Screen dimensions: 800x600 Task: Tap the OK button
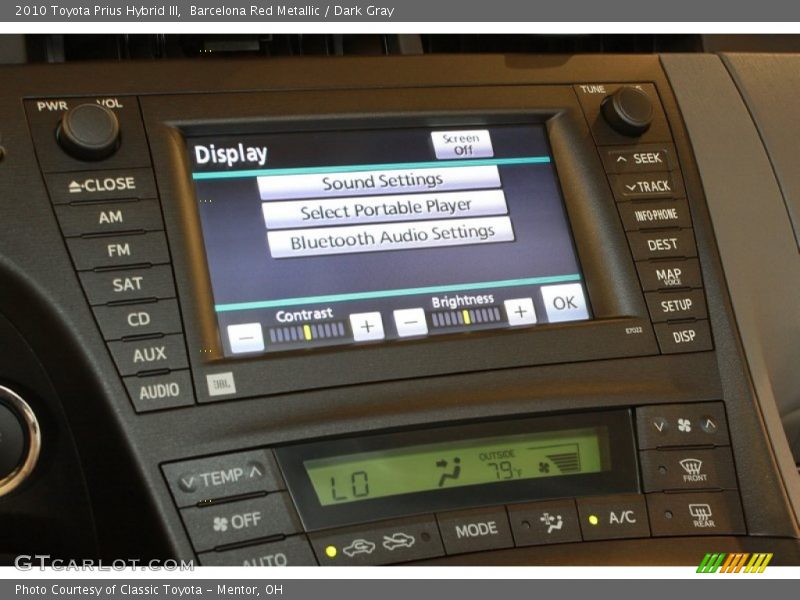pos(564,302)
